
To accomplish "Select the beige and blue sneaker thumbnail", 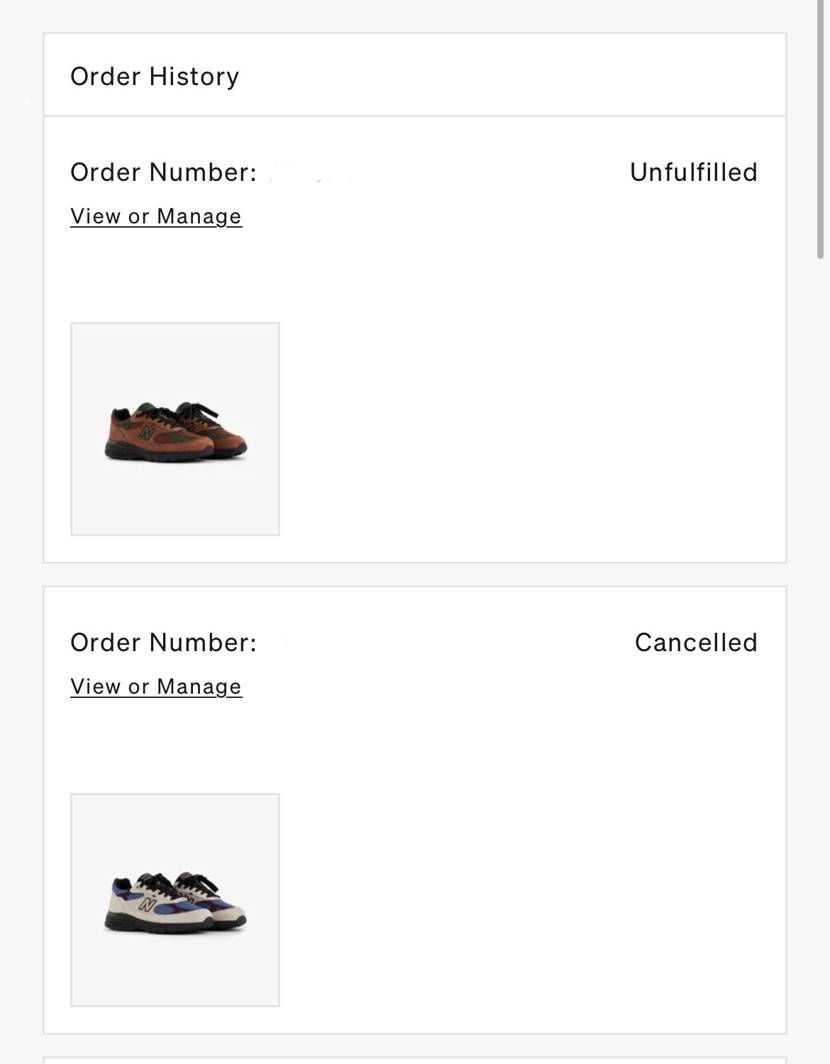I will coord(175,900).
